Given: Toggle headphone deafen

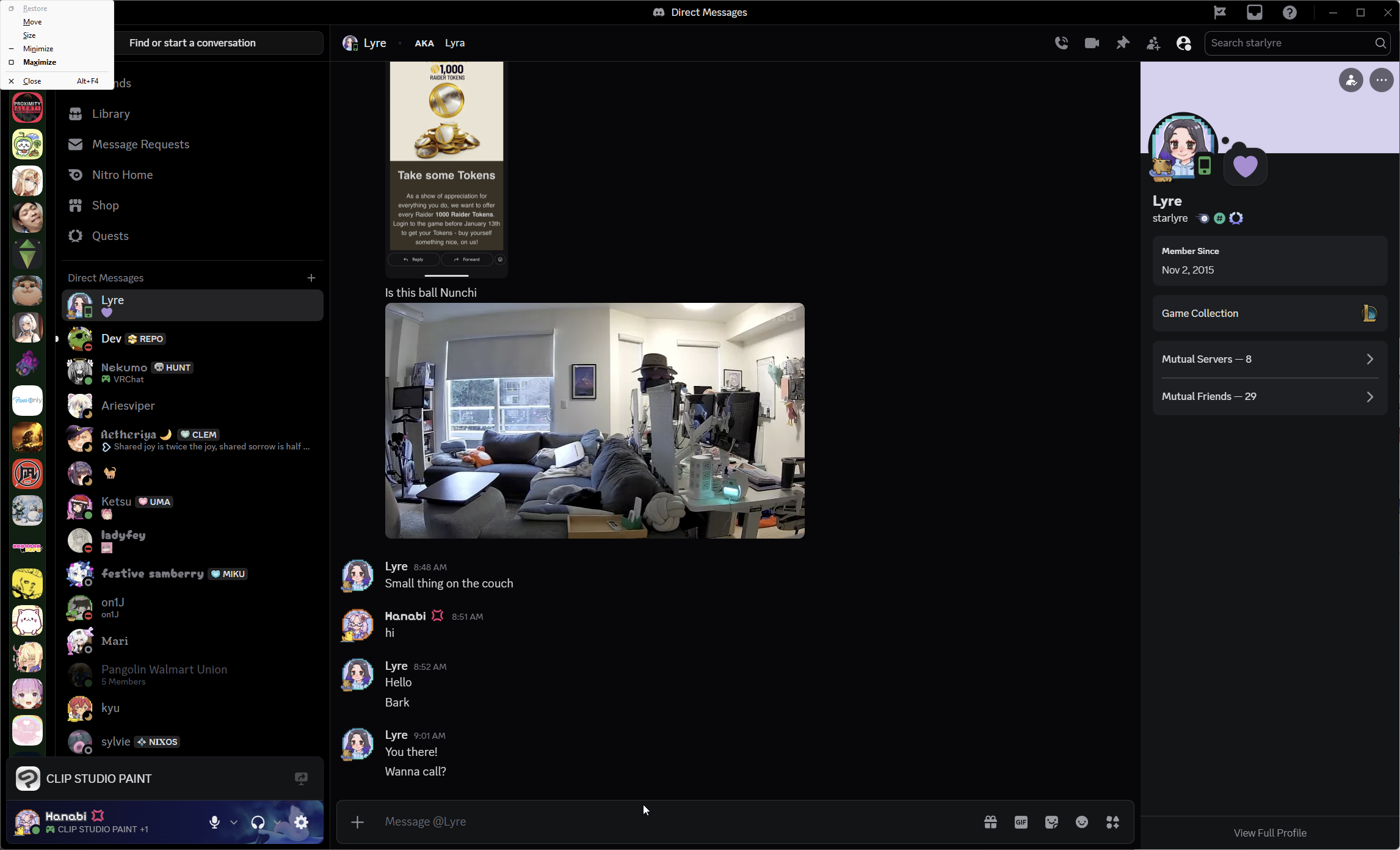Looking at the screenshot, I should pyautogui.click(x=258, y=822).
